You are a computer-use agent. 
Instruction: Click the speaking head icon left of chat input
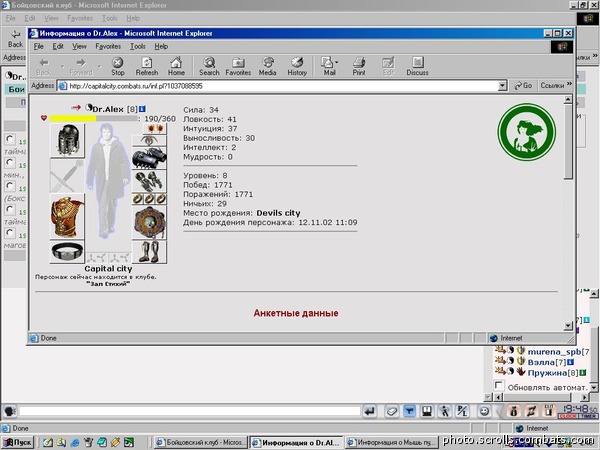(x=9, y=411)
